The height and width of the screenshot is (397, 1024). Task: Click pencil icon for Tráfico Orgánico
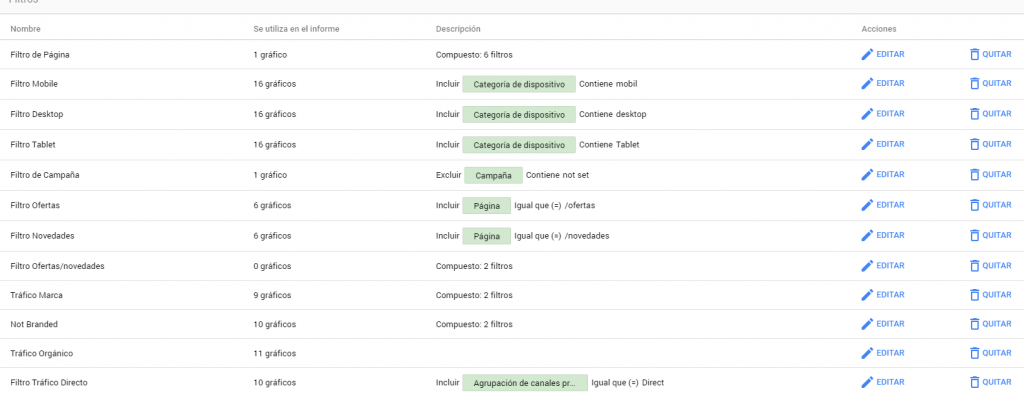coord(867,353)
